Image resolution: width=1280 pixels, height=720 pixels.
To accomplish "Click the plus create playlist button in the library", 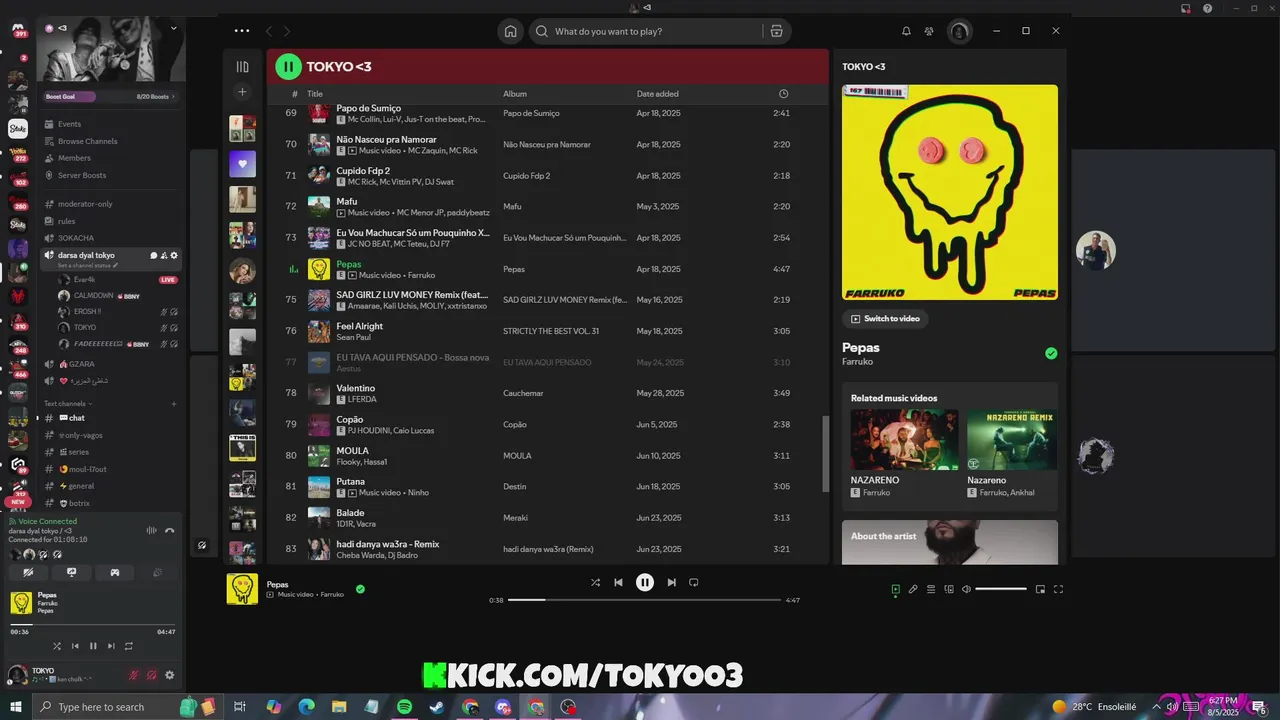I will click(x=242, y=92).
